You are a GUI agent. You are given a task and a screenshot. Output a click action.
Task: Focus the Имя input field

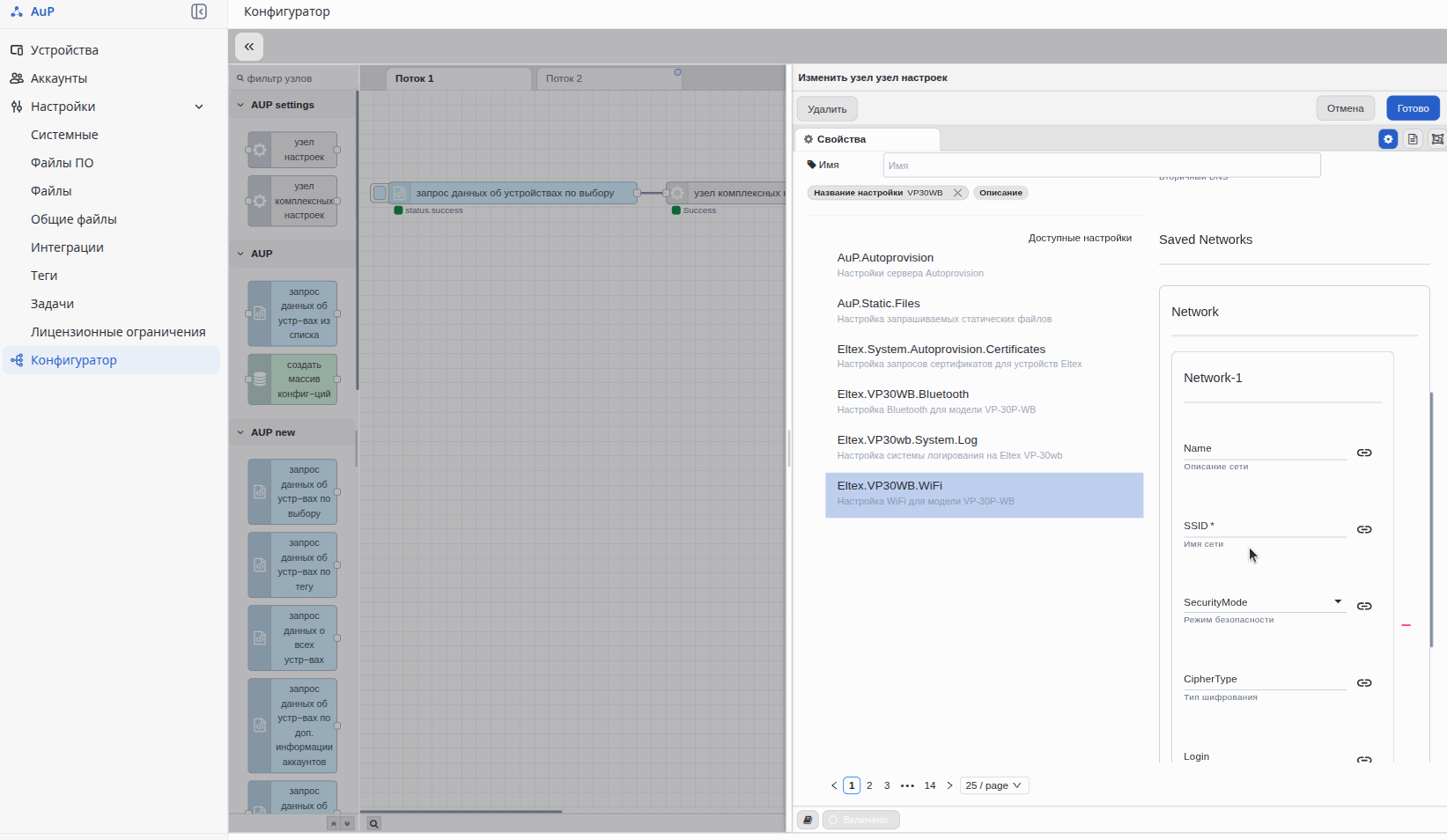tap(1102, 165)
